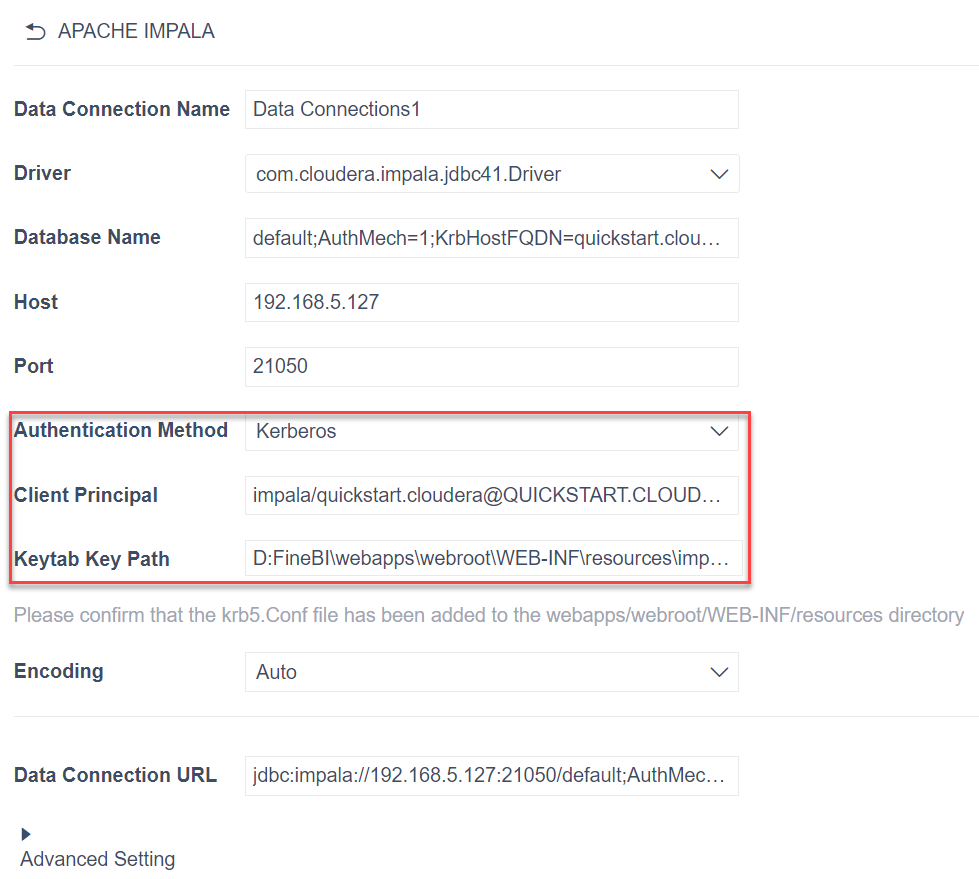Click the Data Connection URL field
This screenshot has height=879, width=979.
(x=491, y=775)
